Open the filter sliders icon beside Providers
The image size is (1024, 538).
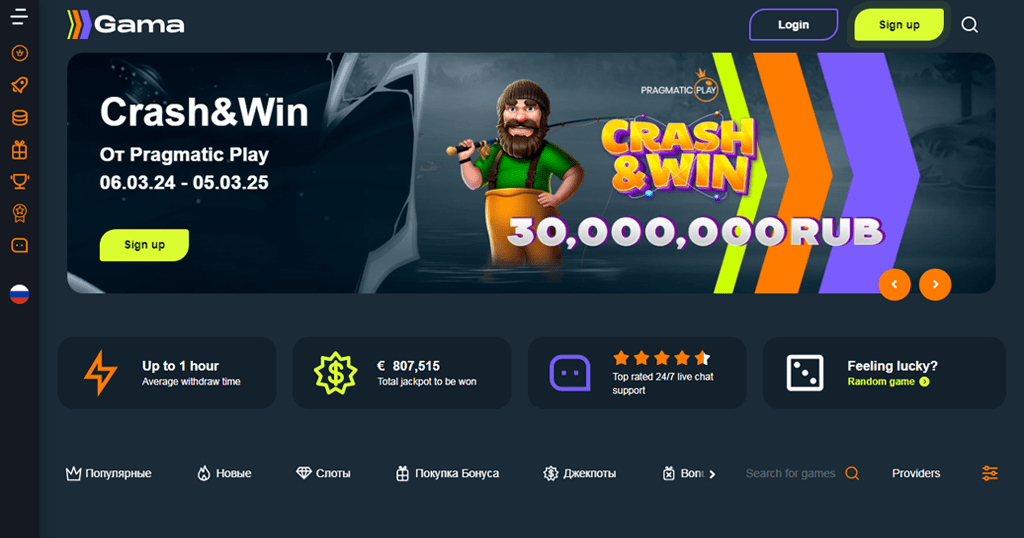(x=990, y=473)
